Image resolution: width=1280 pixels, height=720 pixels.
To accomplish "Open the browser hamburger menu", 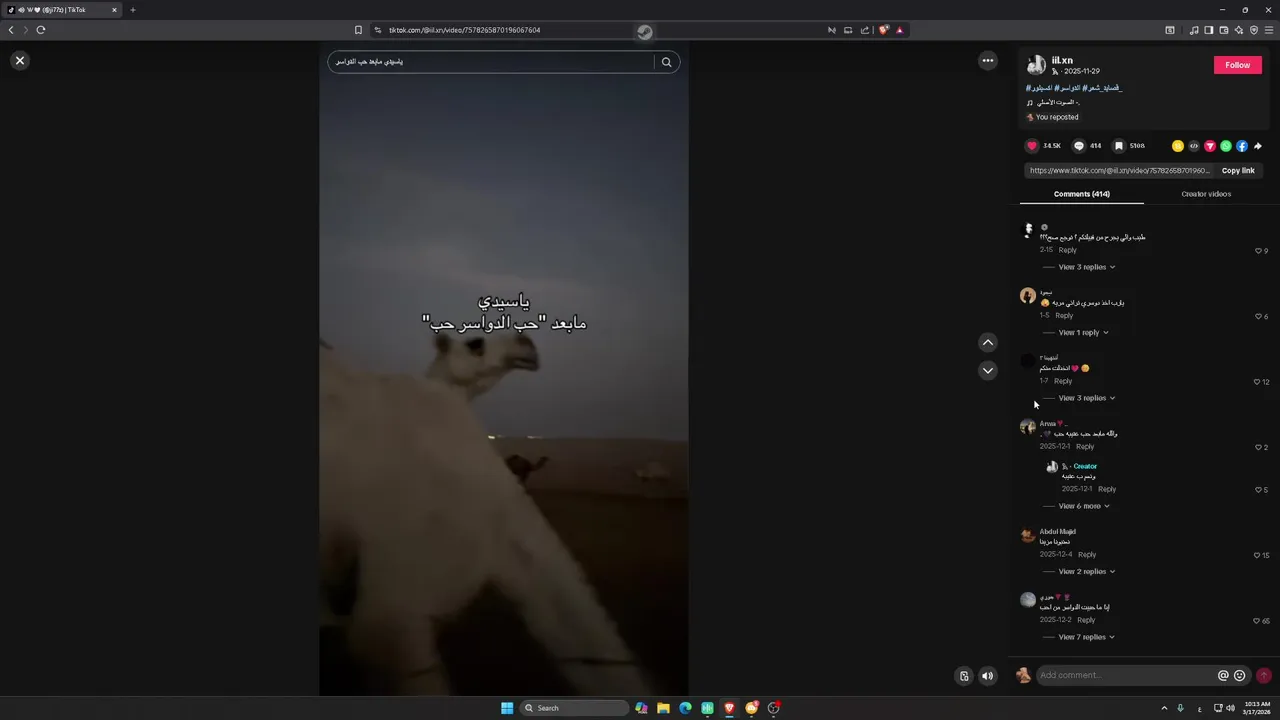I will tap(1269, 30).
